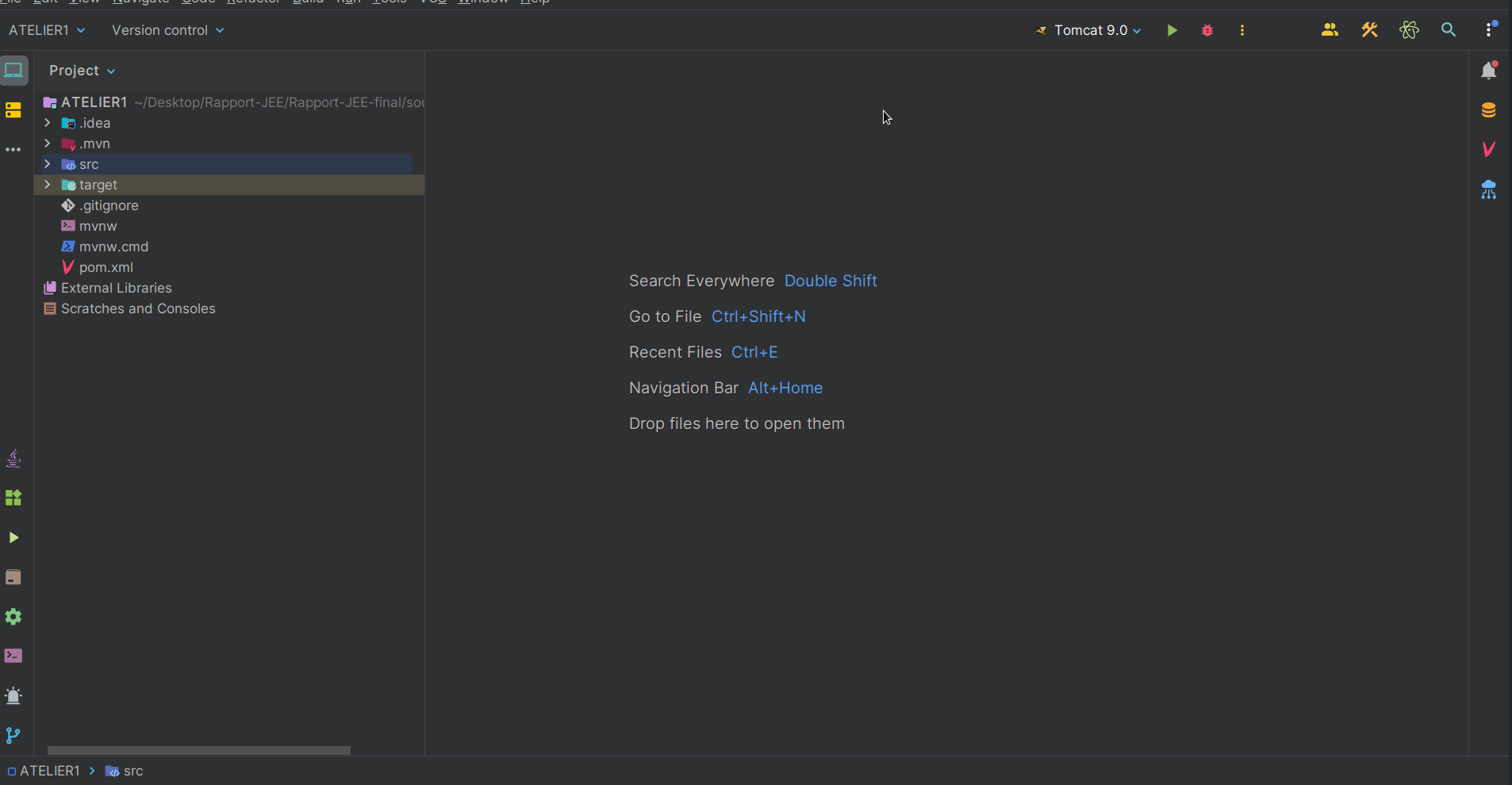Open the Maven tool window

[x=1488, y=149]
